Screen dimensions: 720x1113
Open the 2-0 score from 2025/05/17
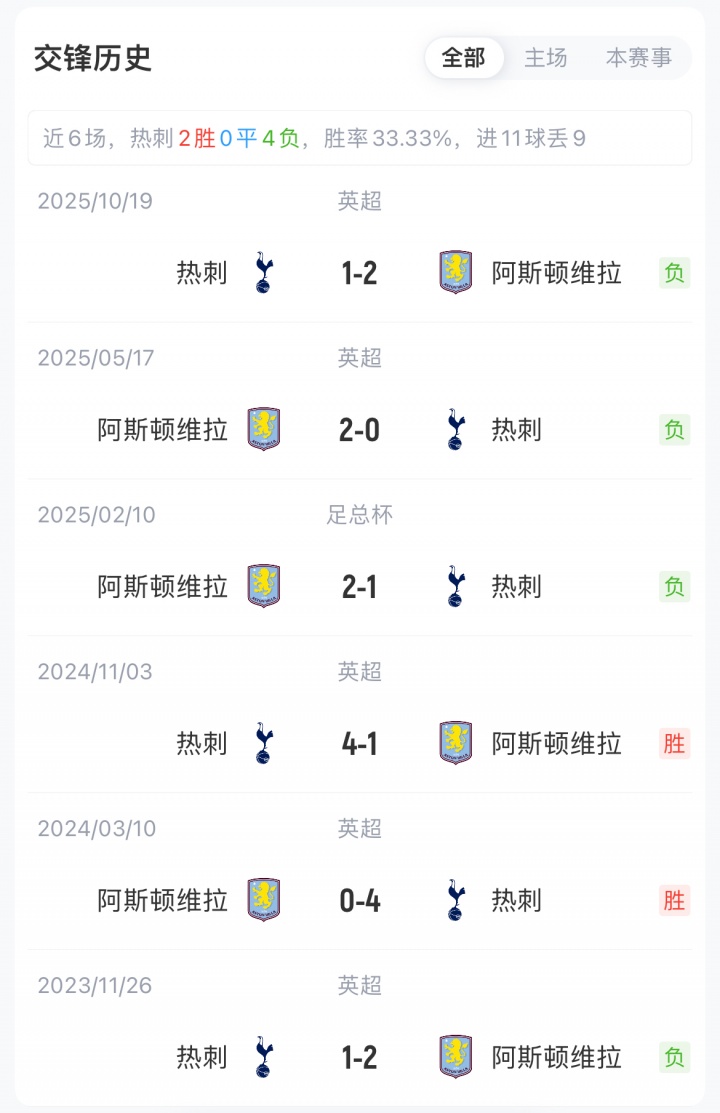coord(359,430)
